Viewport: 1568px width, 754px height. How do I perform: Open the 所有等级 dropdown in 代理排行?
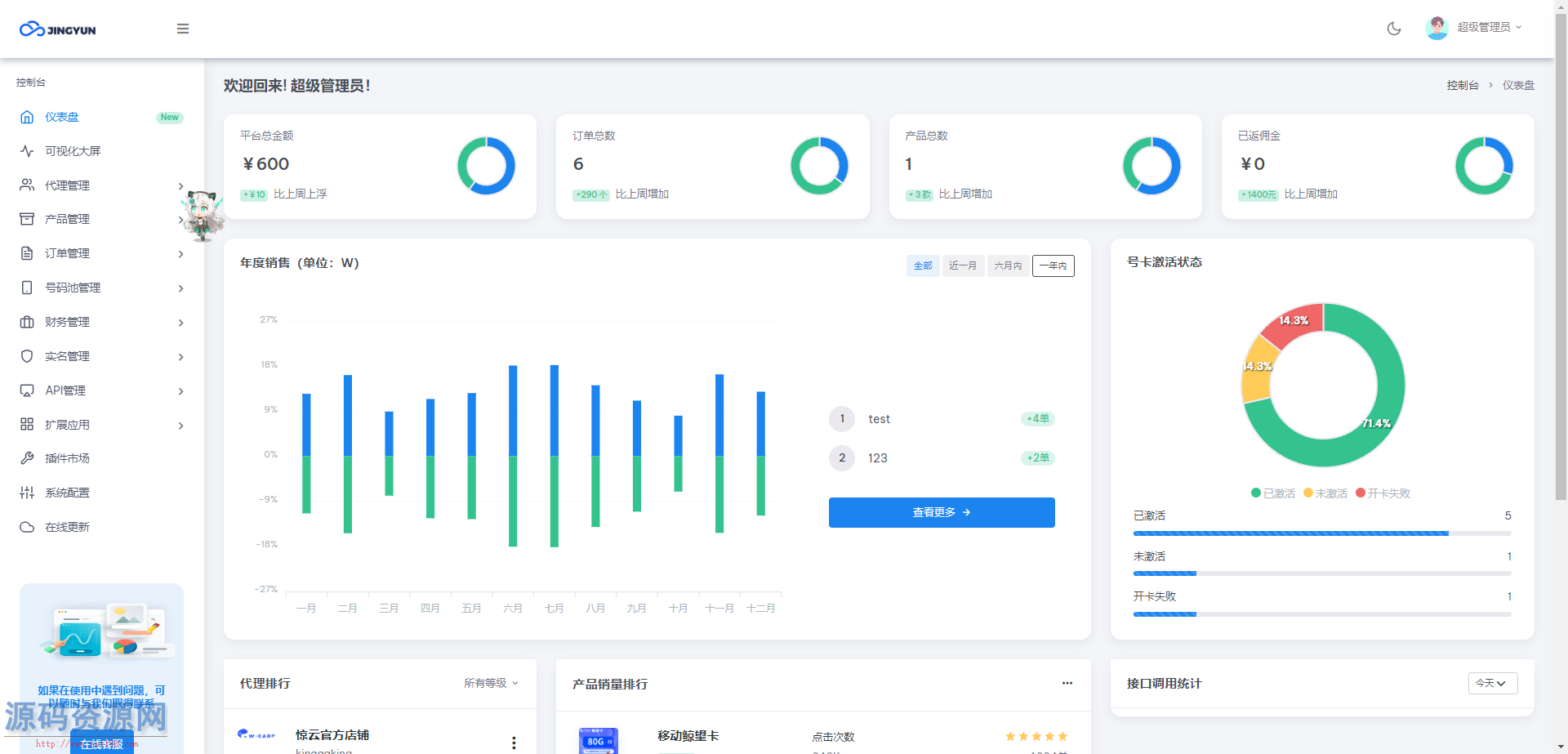(491, 683)
